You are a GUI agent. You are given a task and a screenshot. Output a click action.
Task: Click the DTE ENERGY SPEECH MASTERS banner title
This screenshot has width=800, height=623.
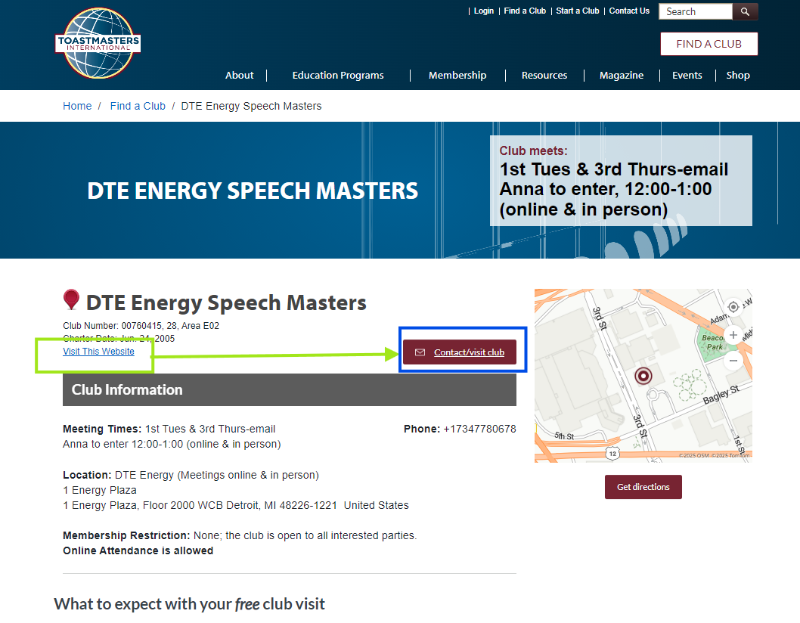253,191
